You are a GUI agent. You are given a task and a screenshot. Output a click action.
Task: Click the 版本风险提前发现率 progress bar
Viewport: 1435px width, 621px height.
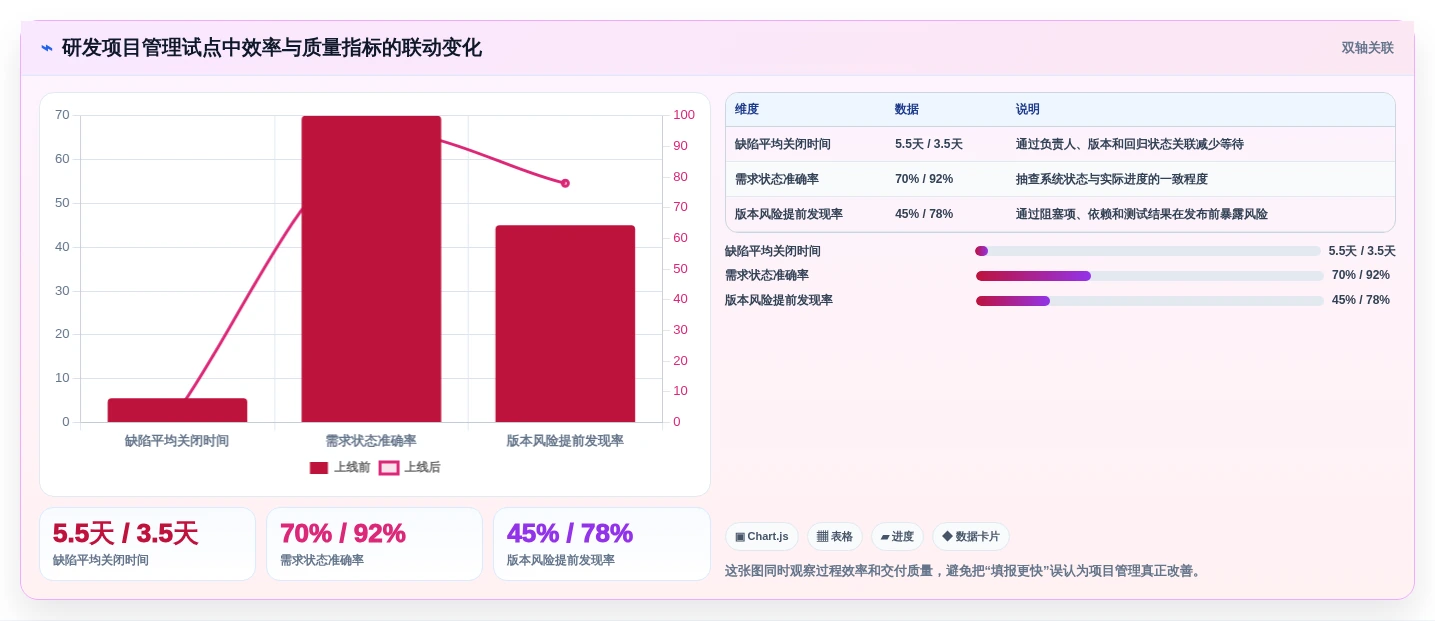pyautogui.click(x=1150, y=301)
